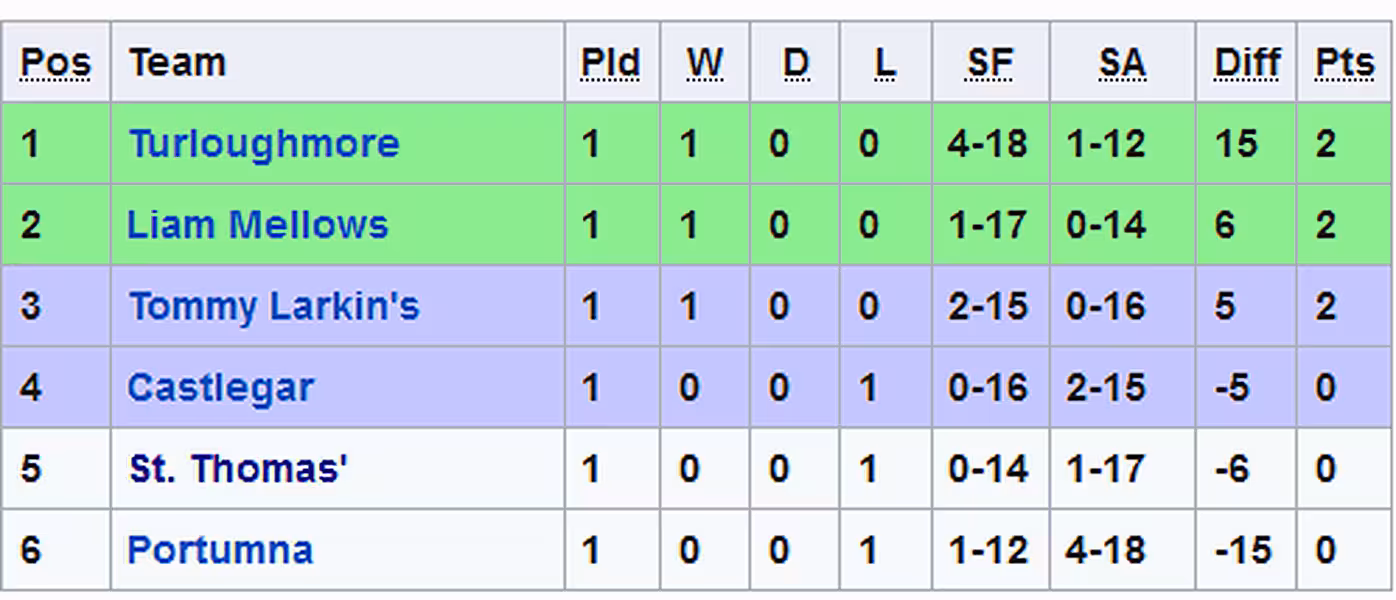This screenshot has height=600, width=1396.
Task: Select Castlegar's -5 difference cell
Action: click(x=1246, y=388)
